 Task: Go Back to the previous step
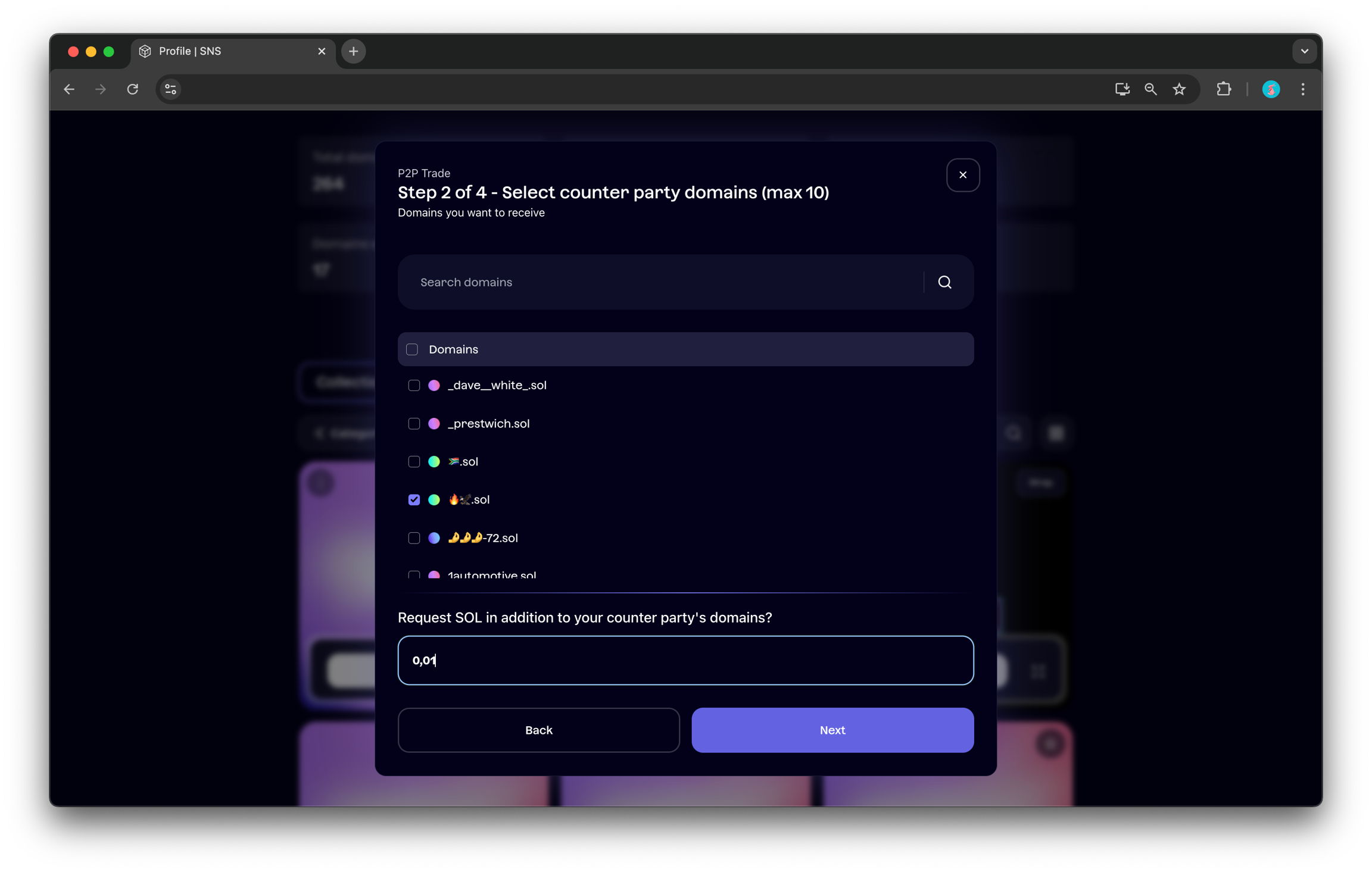pos(538,730)
